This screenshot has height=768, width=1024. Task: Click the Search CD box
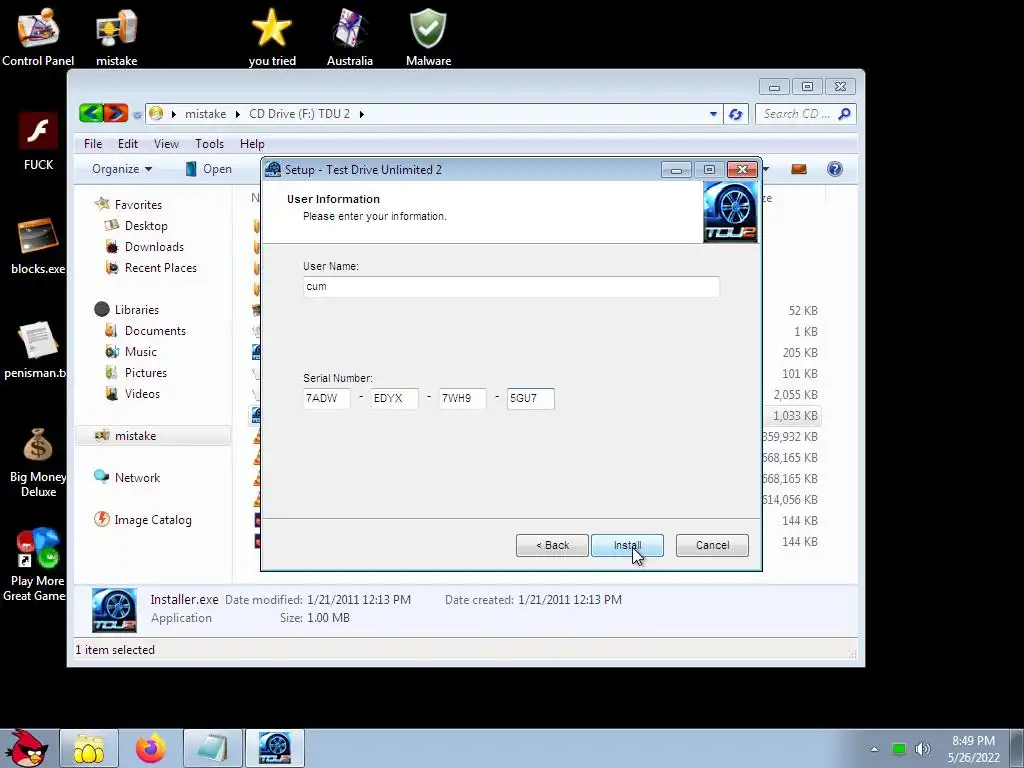point(797,114)
